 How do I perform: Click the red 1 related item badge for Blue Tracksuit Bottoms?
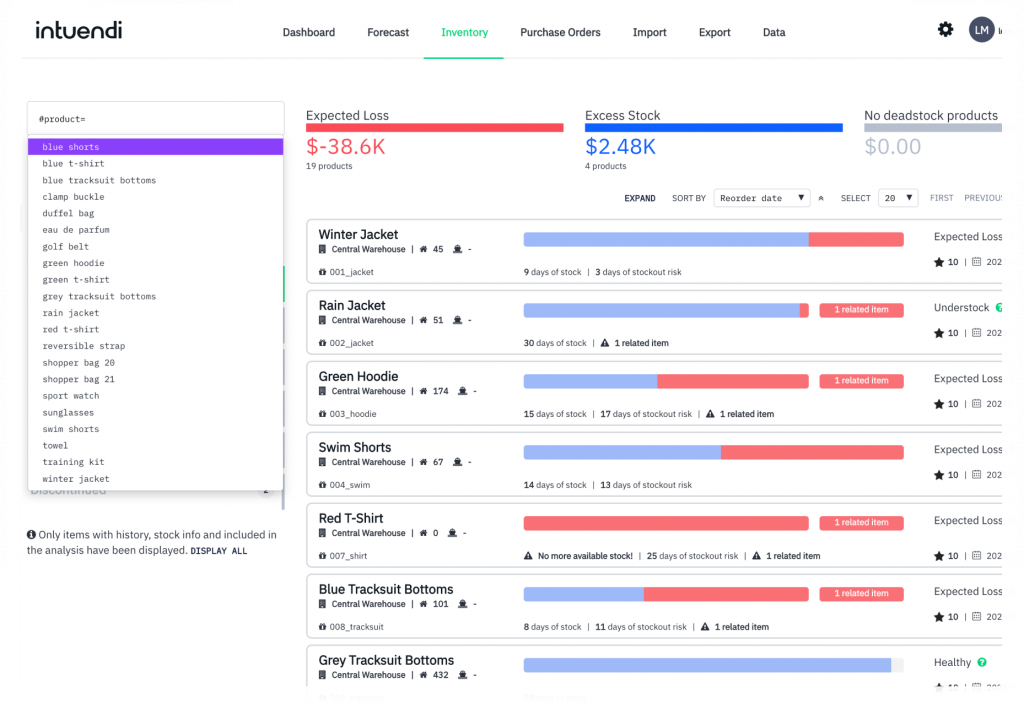[x=861, y=594]
